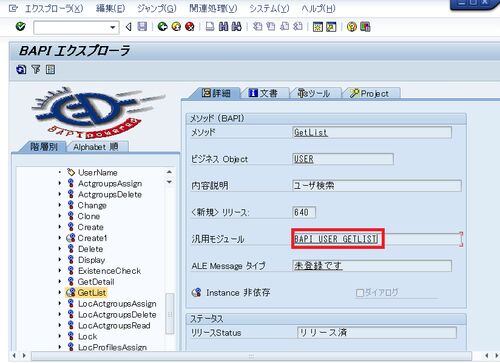Open the command field dropdown arrow
The image size is (500, 363).
pos(113,27)
